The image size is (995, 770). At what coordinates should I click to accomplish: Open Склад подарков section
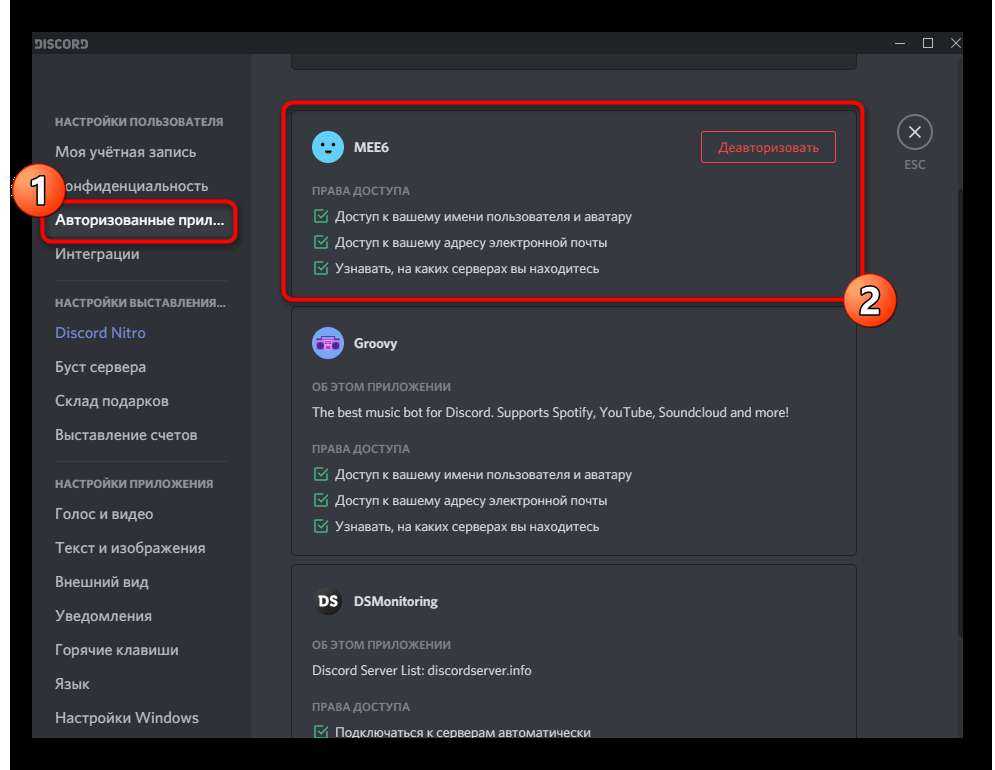pyautogui.click(x=112, y=401)
